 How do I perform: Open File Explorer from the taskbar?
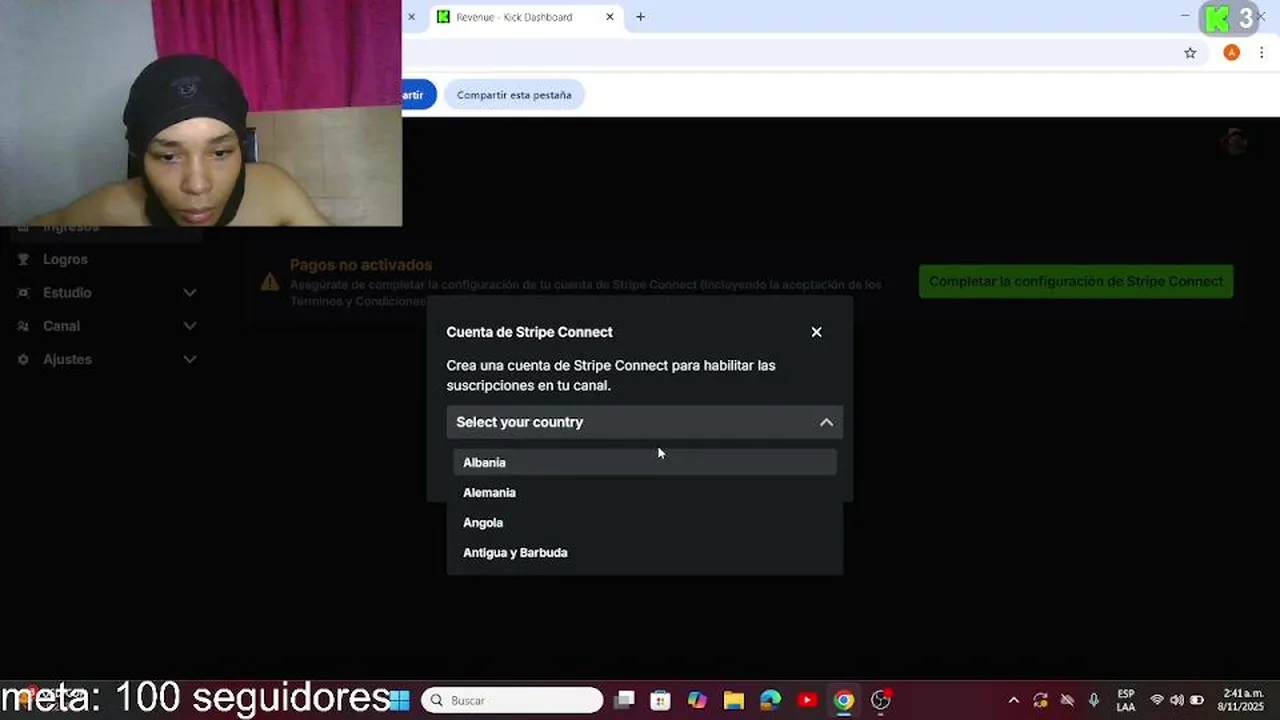coord(734,700)
